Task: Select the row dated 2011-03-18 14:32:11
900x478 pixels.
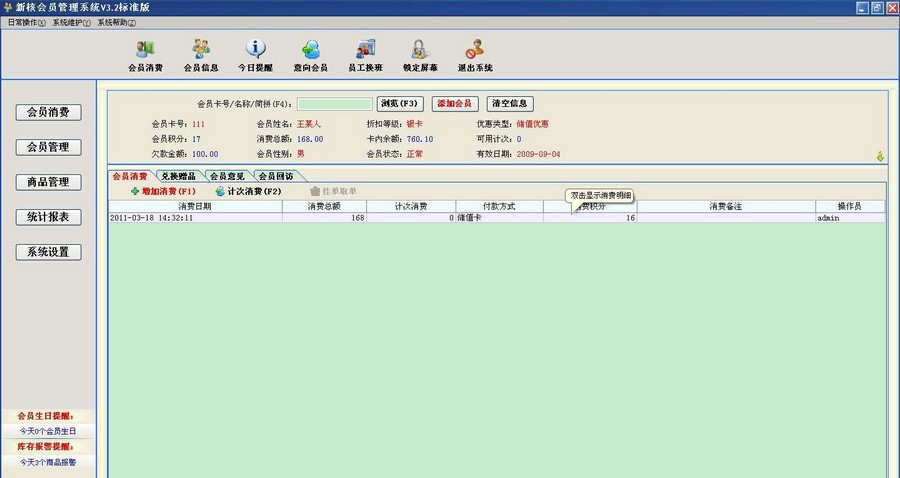Action: 497,218
